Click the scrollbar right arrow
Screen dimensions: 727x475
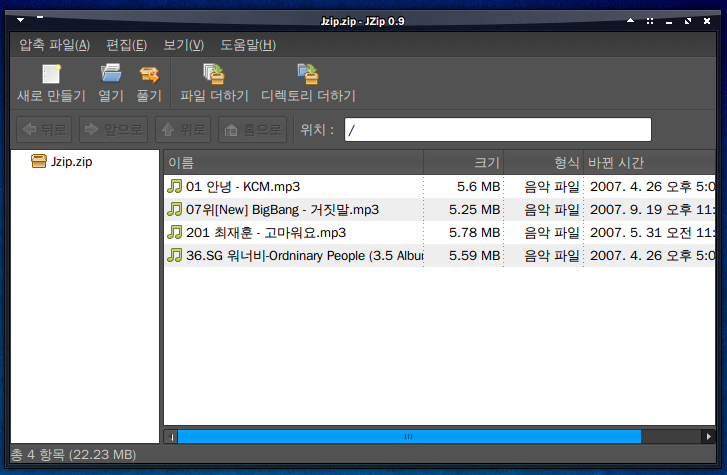pyautogui.click(x=708, y=436)
